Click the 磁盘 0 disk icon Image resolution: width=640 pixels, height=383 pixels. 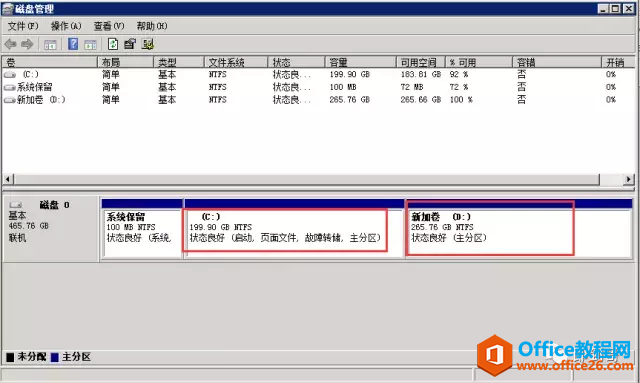point(16,205)
